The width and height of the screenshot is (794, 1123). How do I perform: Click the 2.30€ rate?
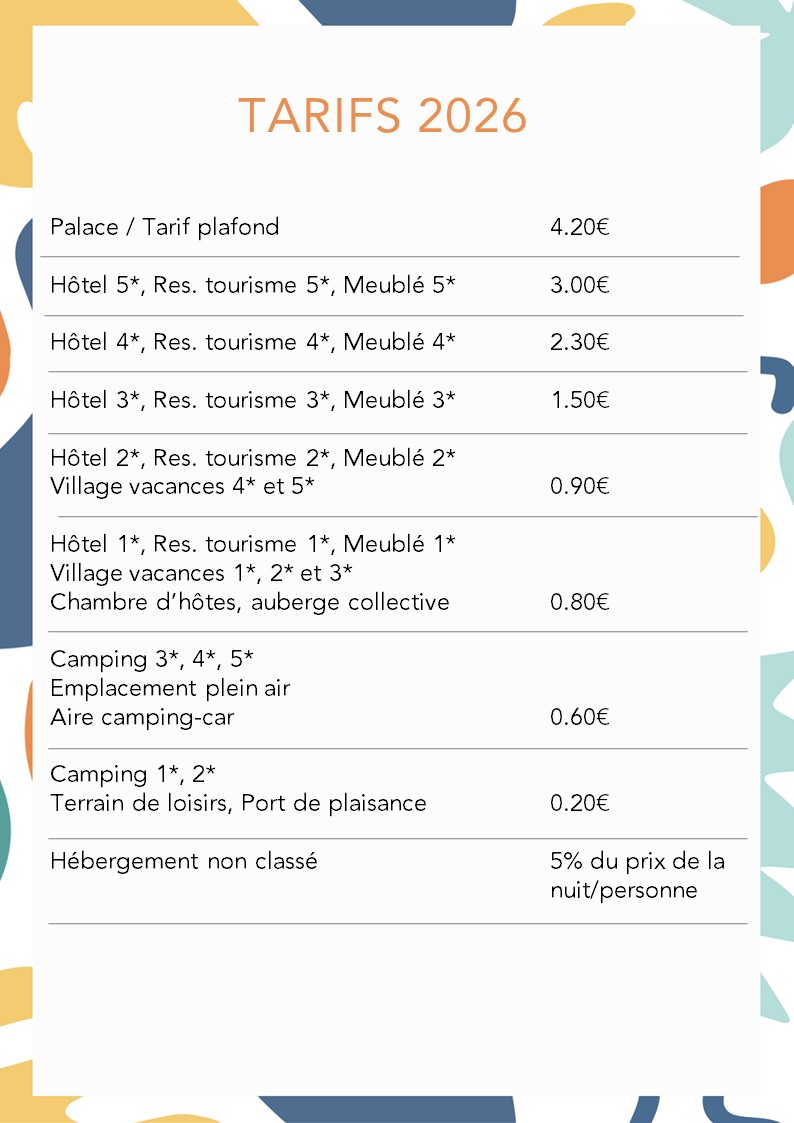pos(579,342)
